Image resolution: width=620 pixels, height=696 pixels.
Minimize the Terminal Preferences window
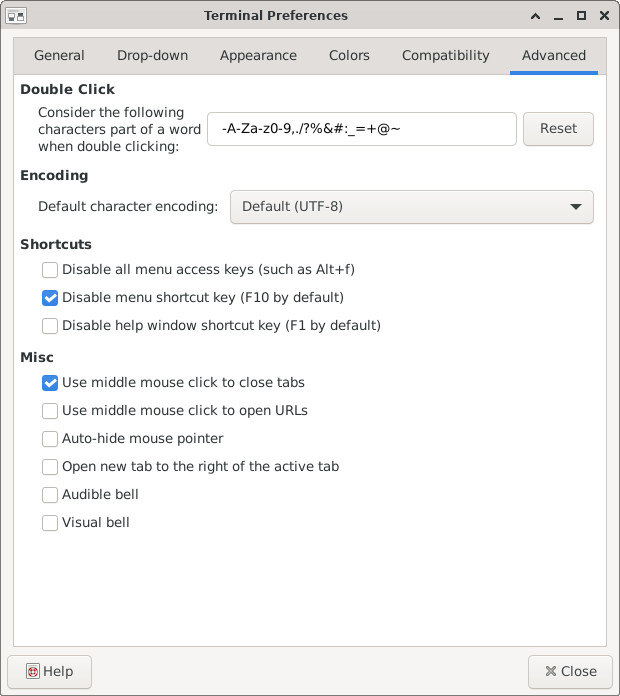click(559, 16)
